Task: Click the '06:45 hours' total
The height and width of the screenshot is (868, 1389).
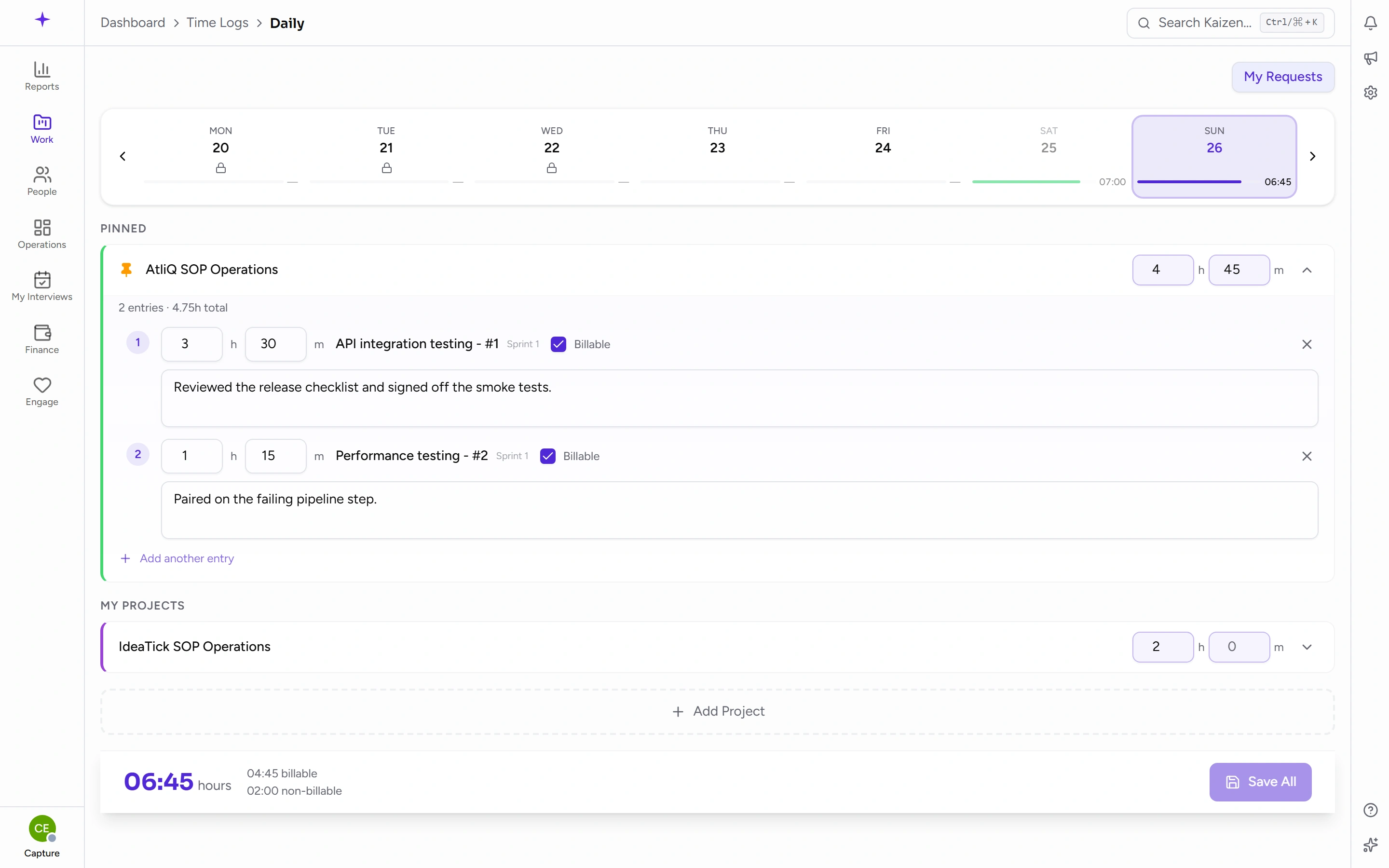Action: [177, 782]
